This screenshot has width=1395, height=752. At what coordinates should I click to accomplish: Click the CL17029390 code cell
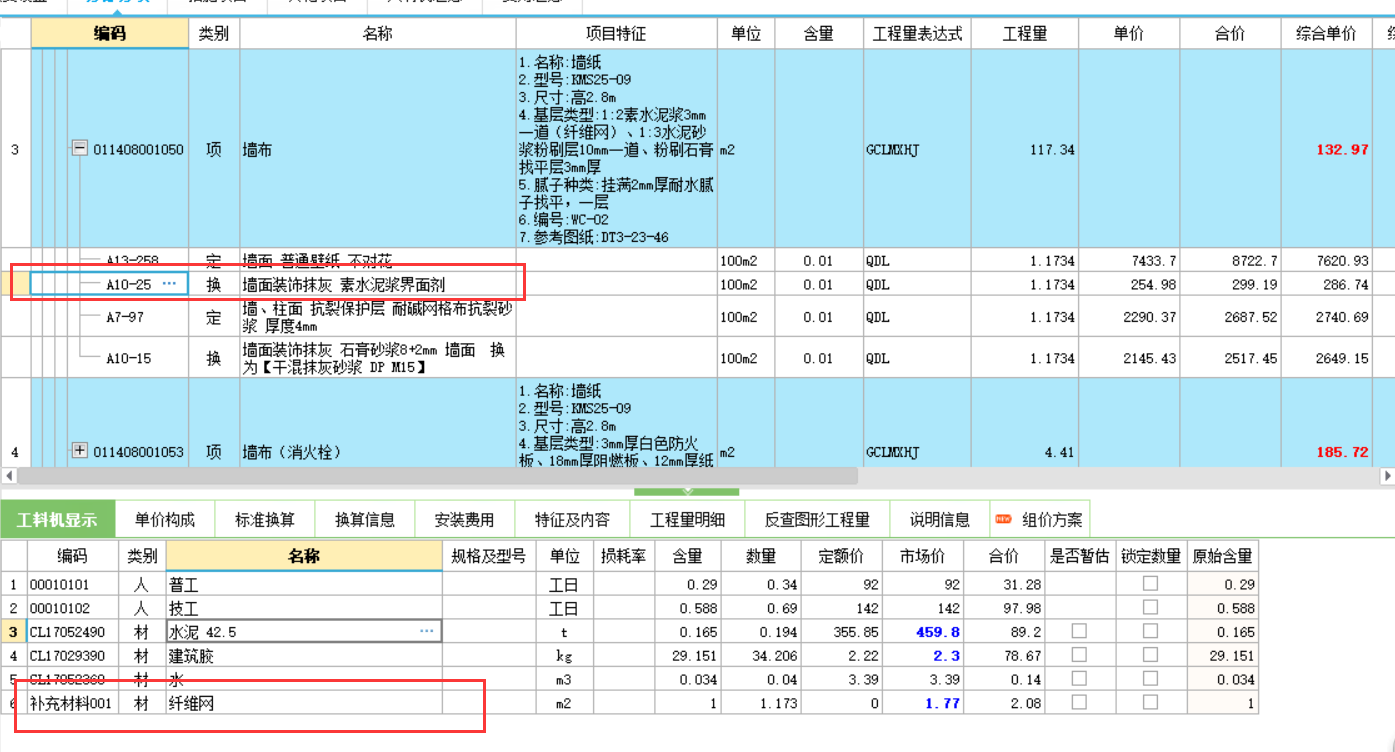(x=73, y=655)
